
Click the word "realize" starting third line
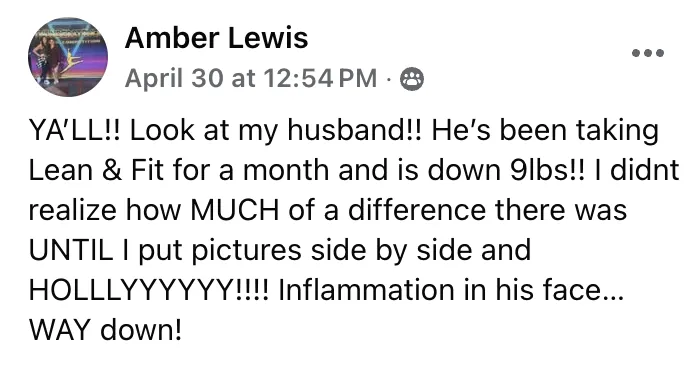click(73, 210)
